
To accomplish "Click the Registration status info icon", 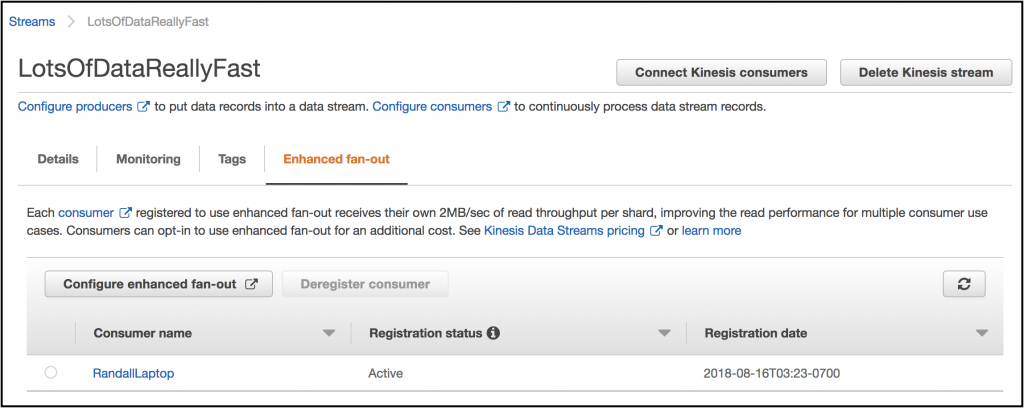I will (493, 333).
